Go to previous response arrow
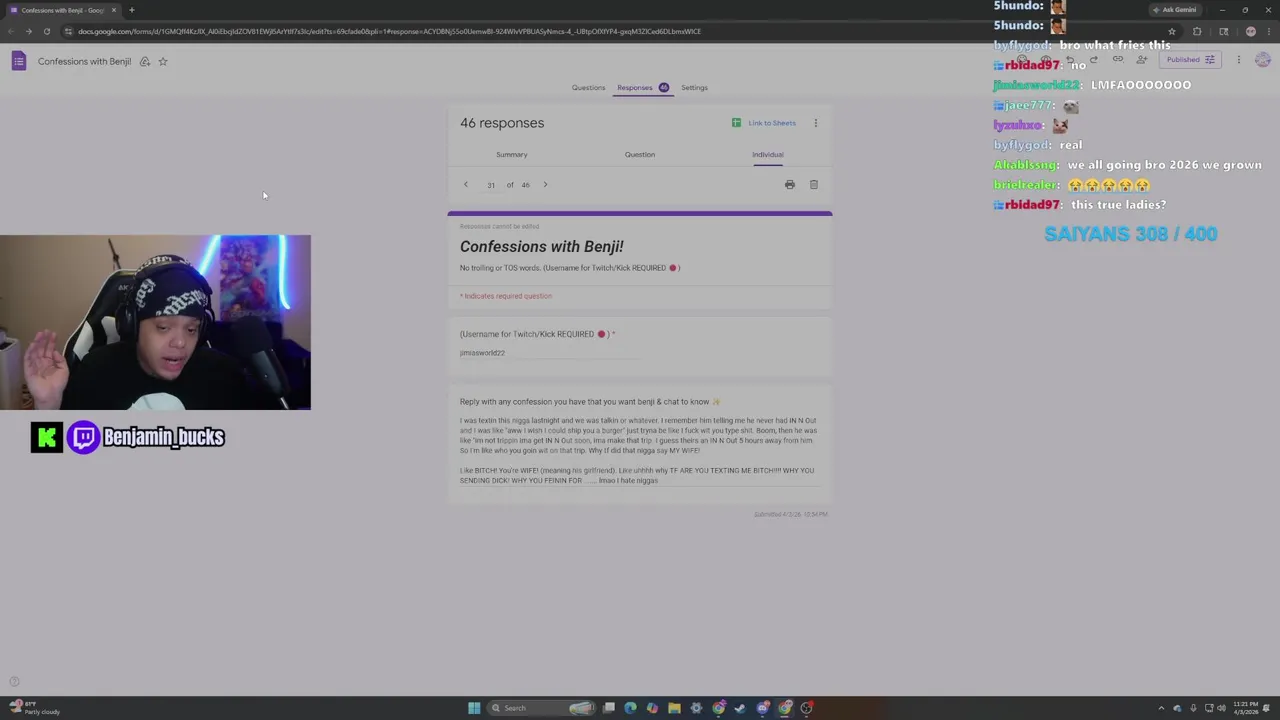The width and height of the screenshot is (1280, 720). tap(465, 184)
